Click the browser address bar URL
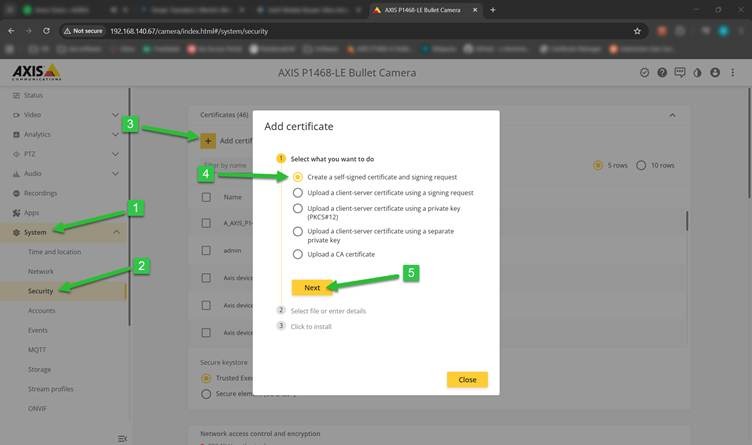The height and width of the screenshot is (445, 752). coord(189,31)
